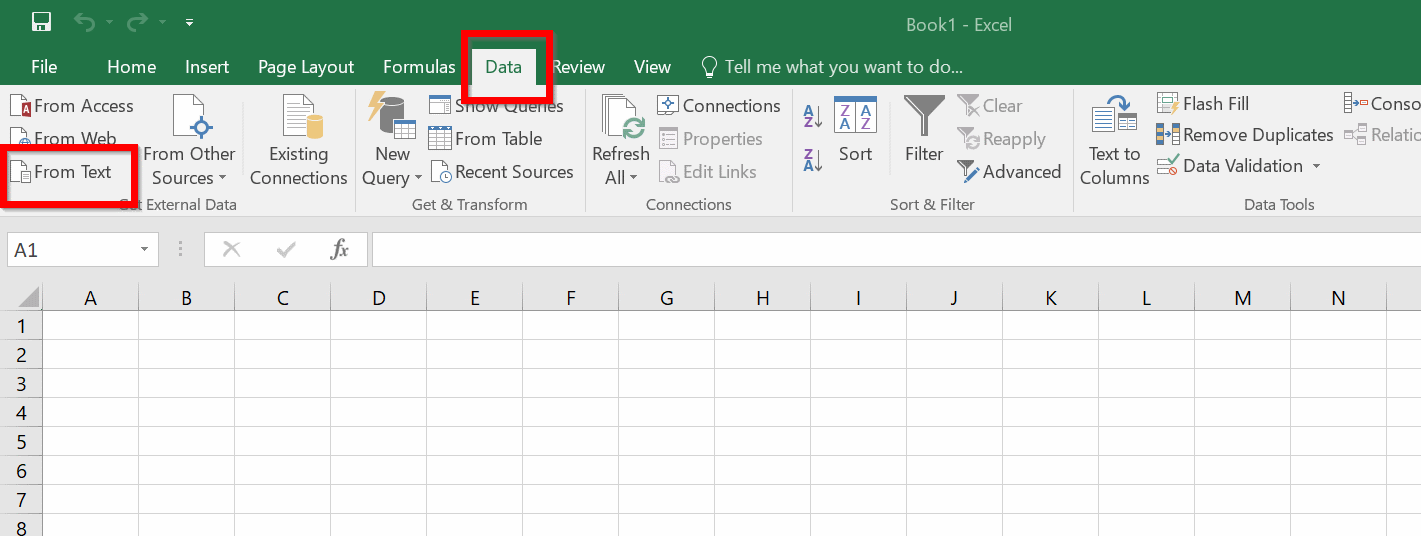
Task: Sort ascending with A to Z icon
Action: point(813,117)
